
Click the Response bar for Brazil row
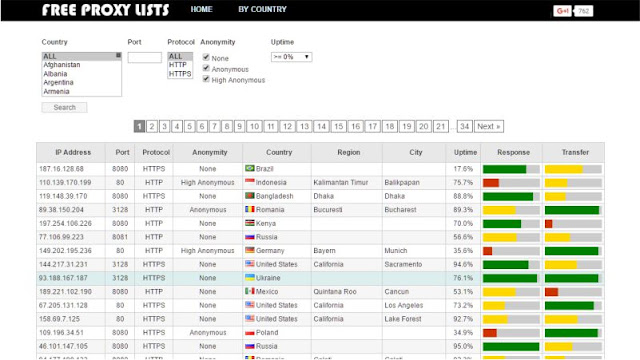(511, 169)
